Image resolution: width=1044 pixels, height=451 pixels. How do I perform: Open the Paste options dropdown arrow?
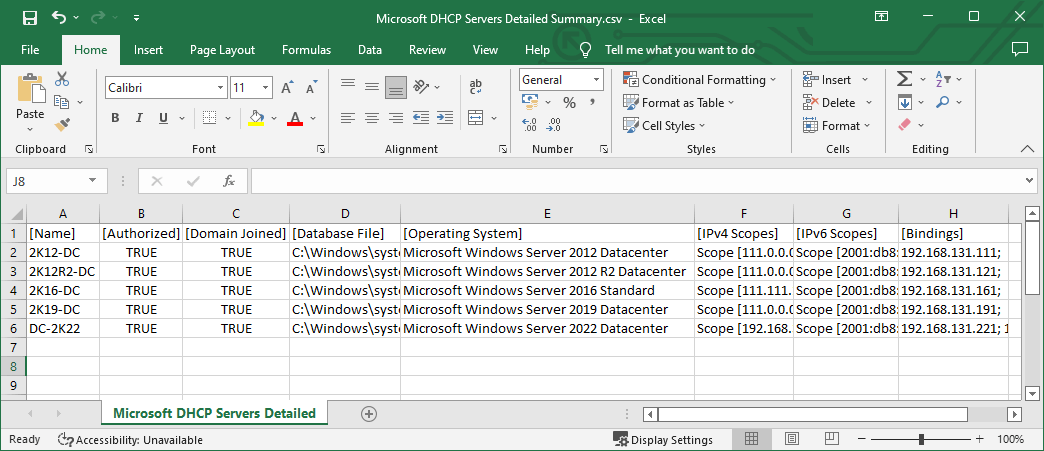coord(30,128)
